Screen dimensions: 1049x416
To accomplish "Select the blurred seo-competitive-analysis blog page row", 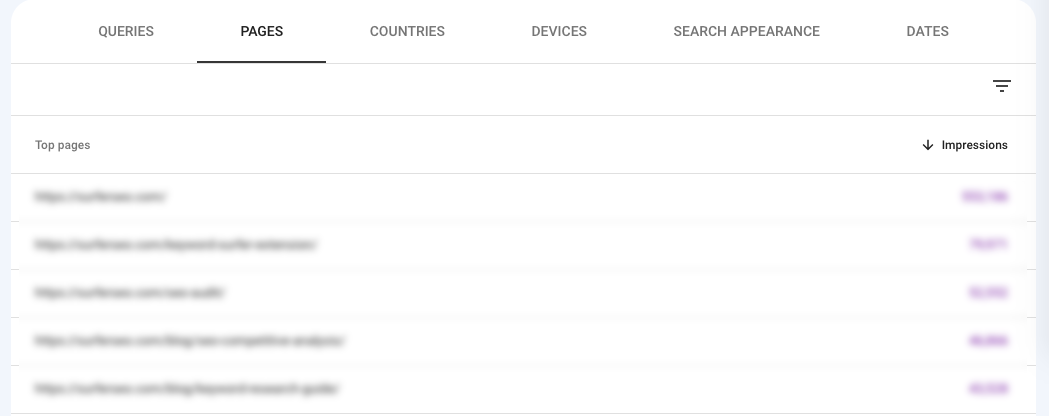I will (x=518, y=341).
